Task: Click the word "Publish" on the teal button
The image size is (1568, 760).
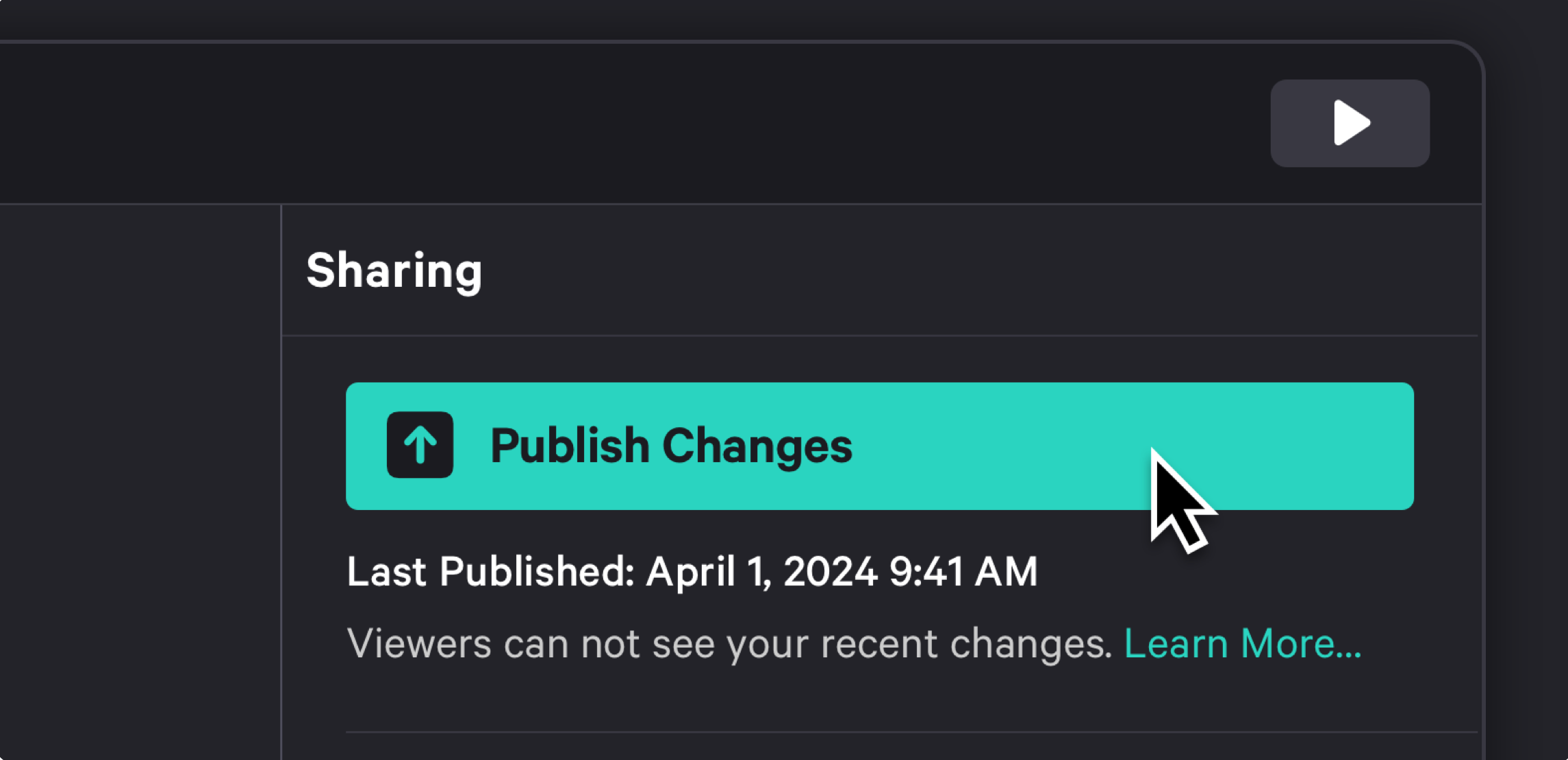Action: point(570,446)
